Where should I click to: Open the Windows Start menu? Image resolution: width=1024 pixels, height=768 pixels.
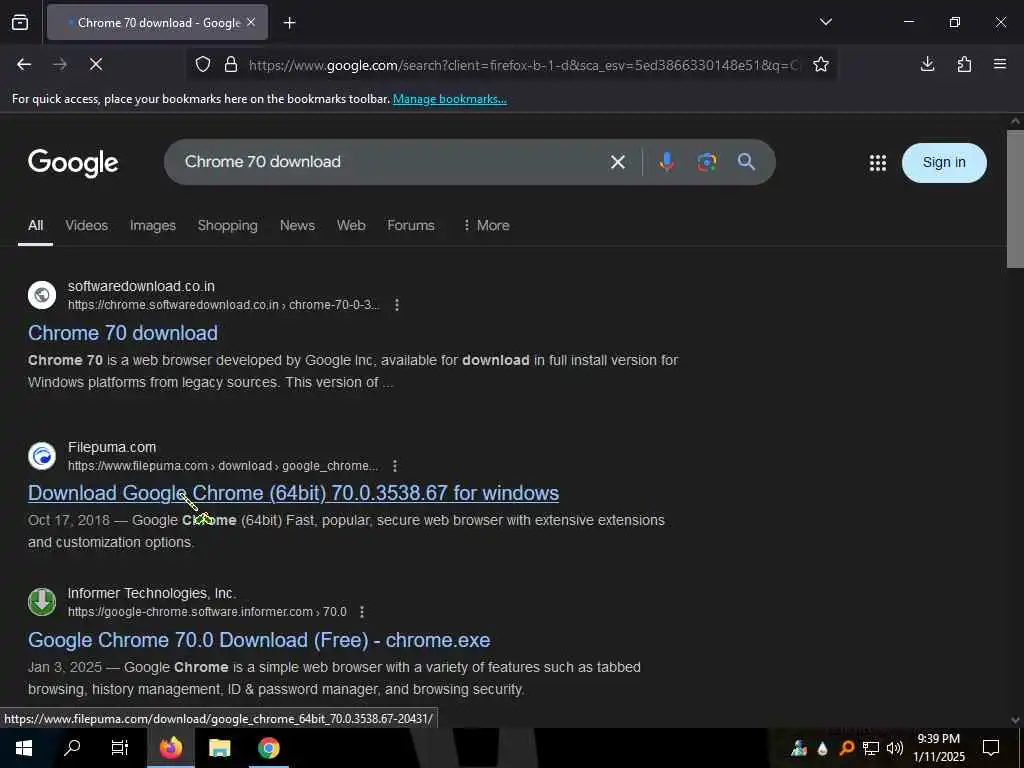pyautogui.click(x=24, y=748)
